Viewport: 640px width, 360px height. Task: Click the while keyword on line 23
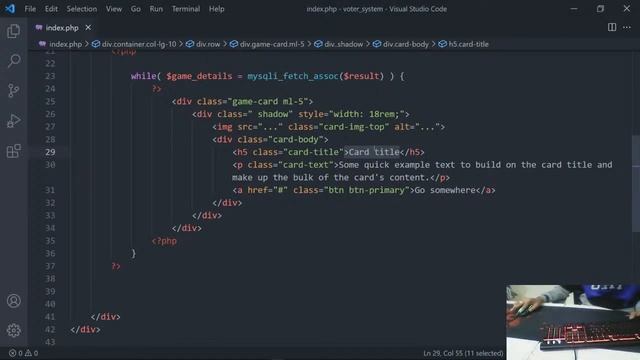click(143, 76)
